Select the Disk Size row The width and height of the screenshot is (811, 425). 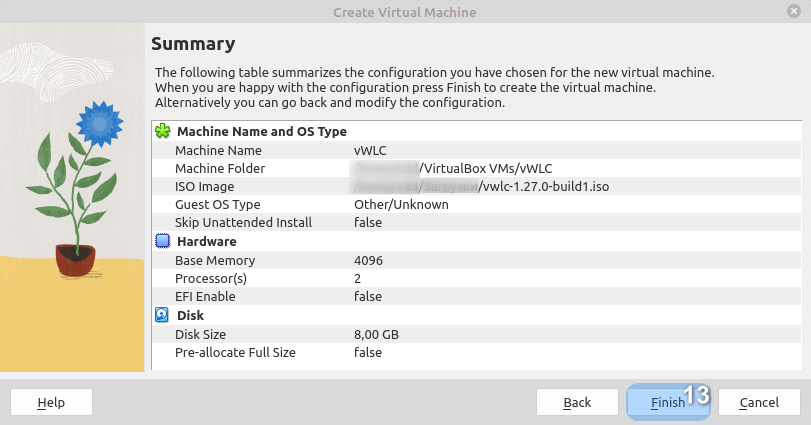pyautogui.click(x=200, y=334)
